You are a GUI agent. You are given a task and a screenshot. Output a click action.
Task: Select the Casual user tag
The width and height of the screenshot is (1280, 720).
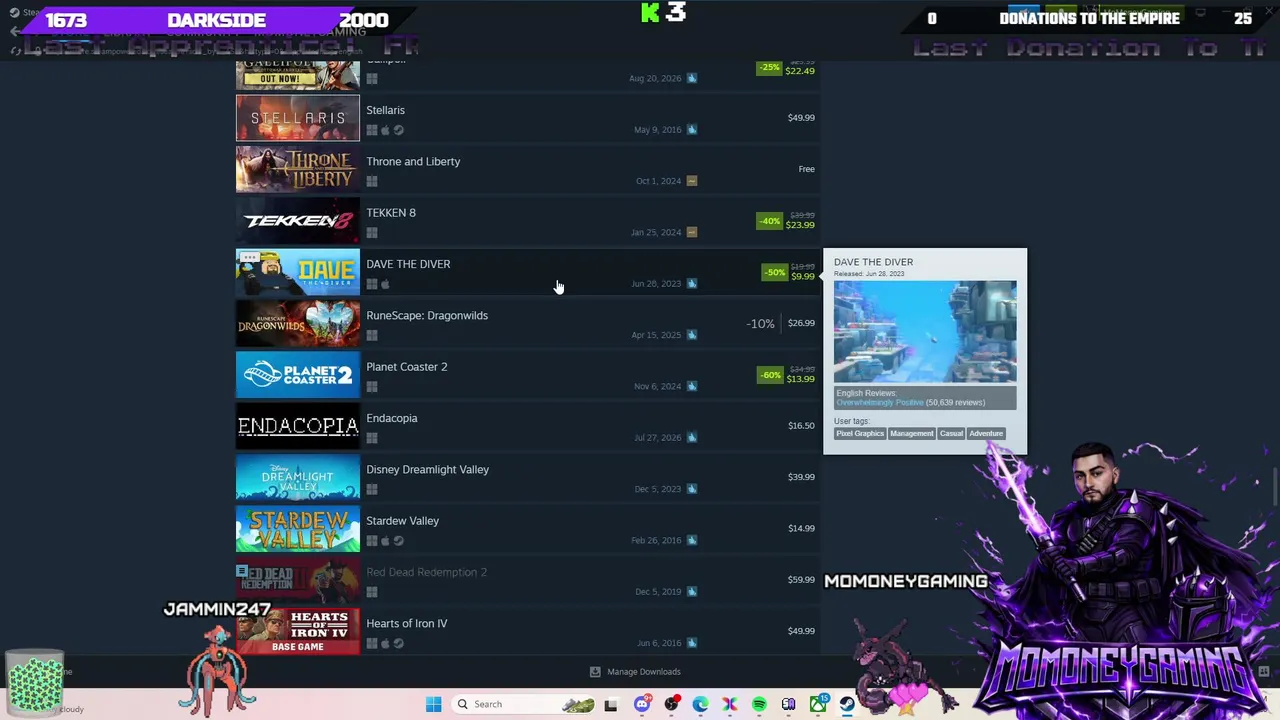pos(951,434)
